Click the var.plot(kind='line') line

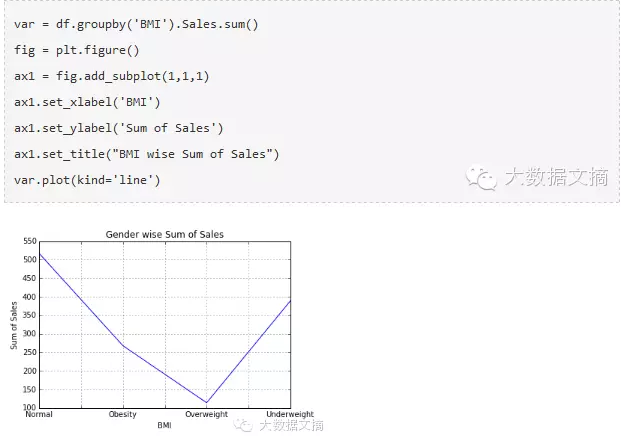(87, 179)
